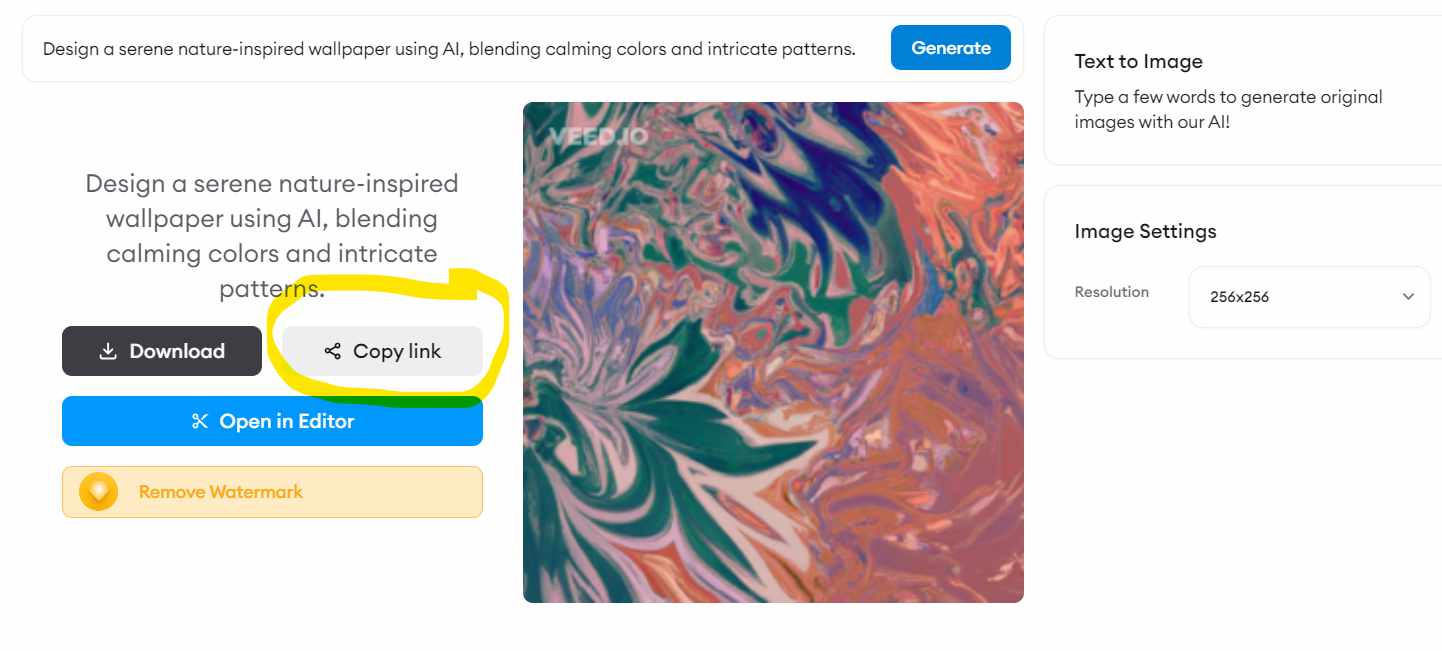The width and height of the screenshot is (1442, 651).
Task: Click the VEED.IO watermark on the image
Action: coord(598,137)
